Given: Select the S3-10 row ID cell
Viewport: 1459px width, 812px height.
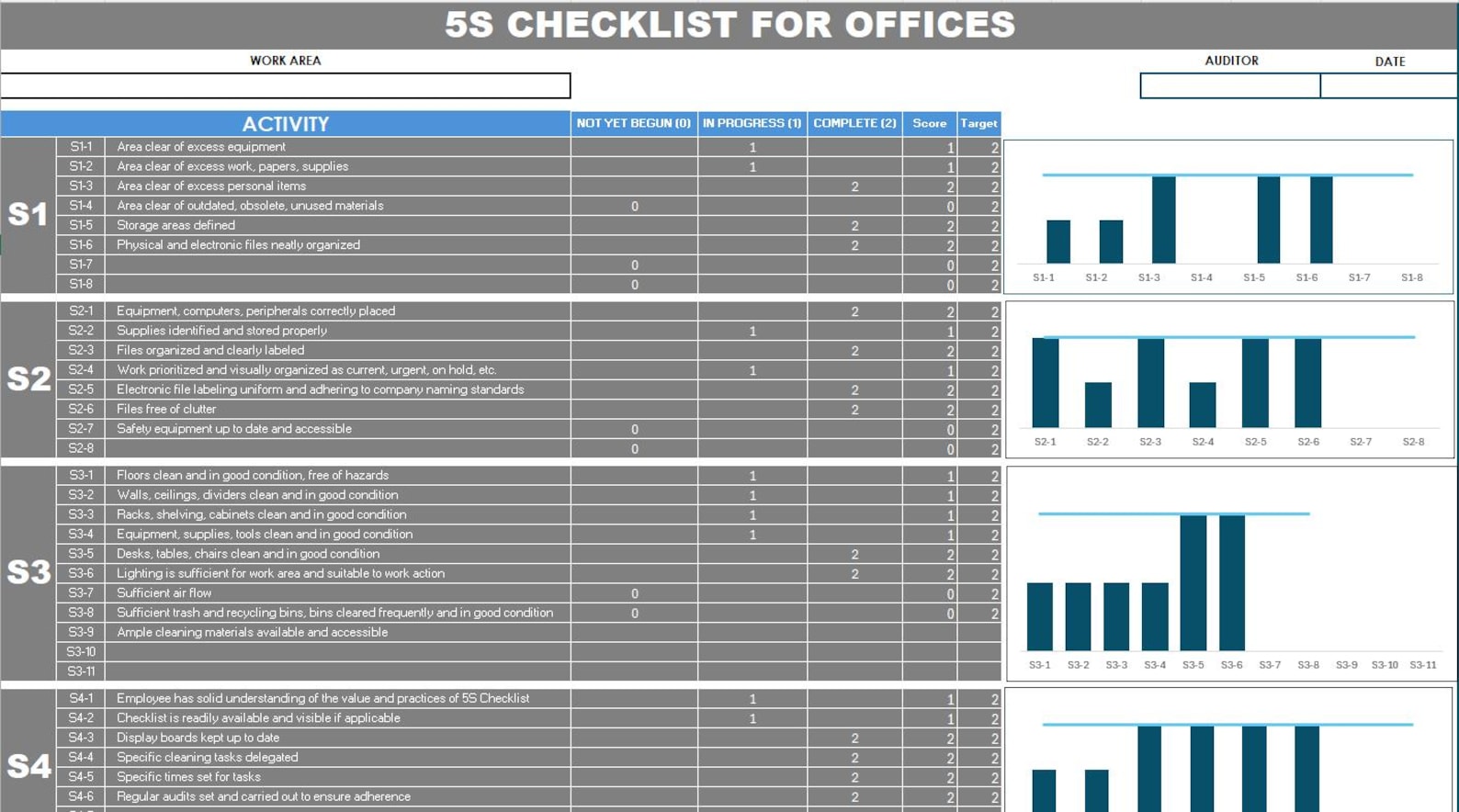Looking at the screenshot, I should (81, 652).
